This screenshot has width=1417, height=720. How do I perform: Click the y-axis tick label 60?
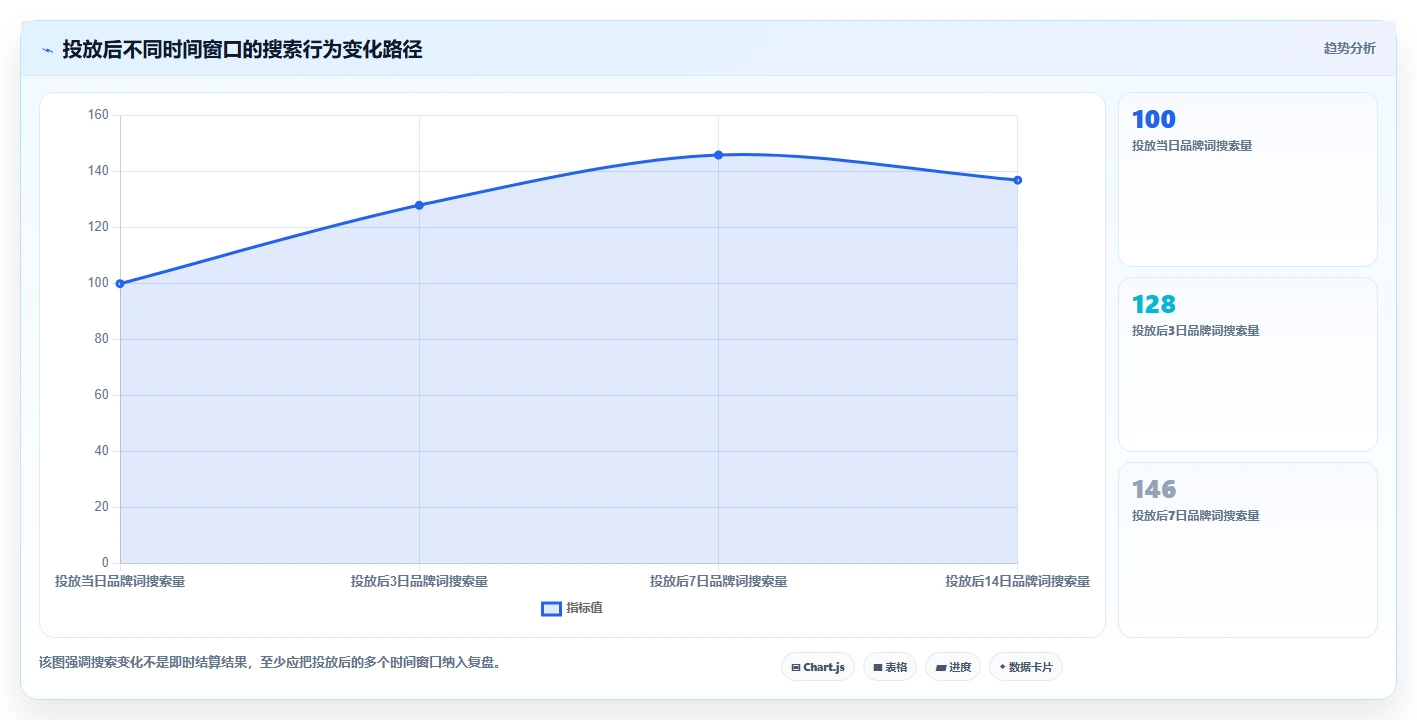click(x=101, y=395)
